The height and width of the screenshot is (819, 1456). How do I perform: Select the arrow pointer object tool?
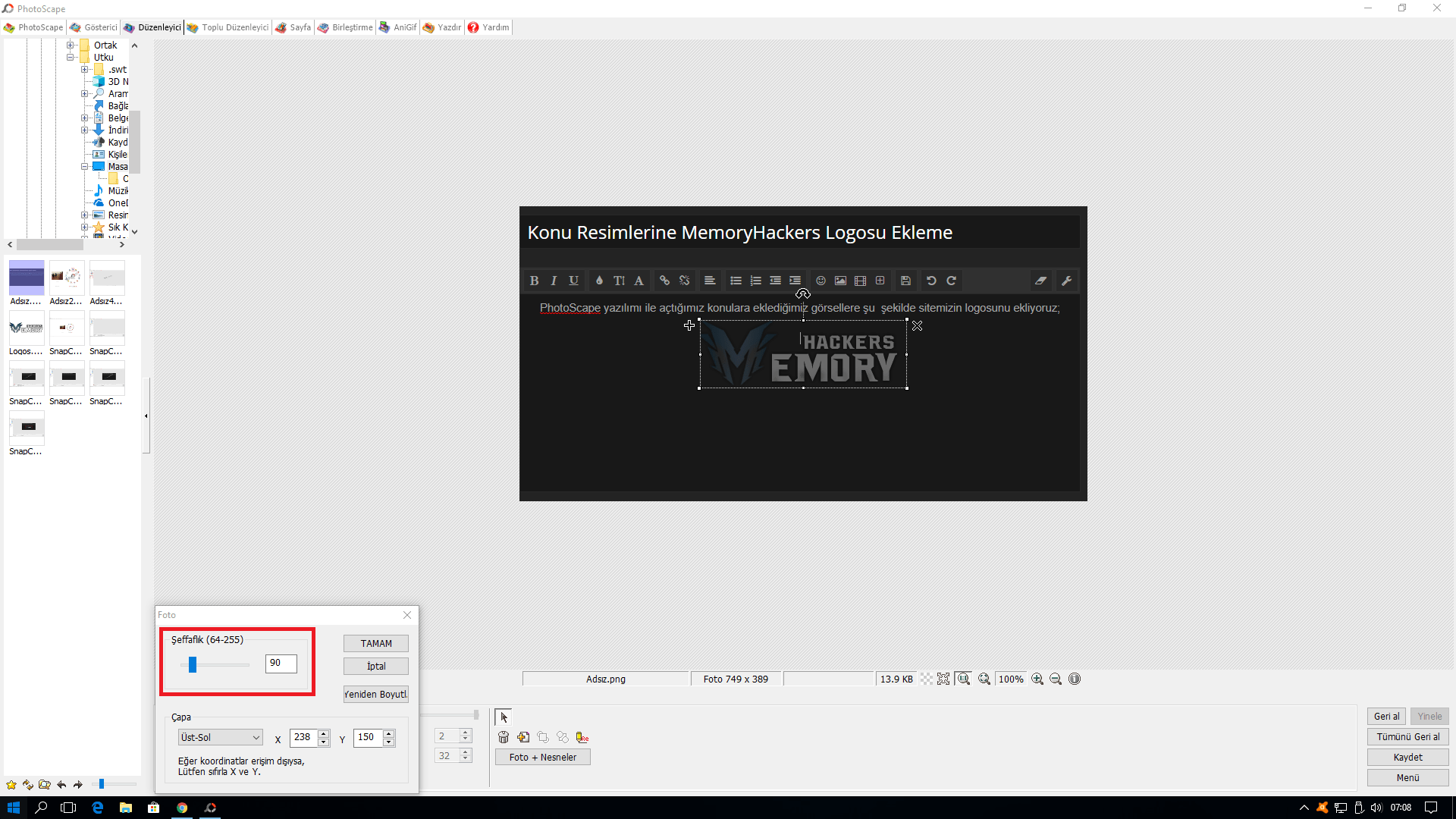(x=504, y=717)
